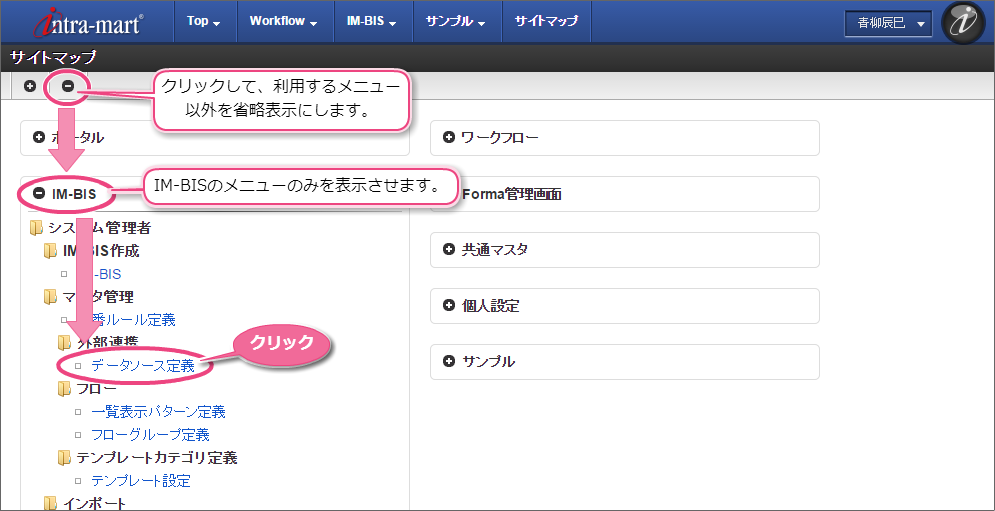Screen dimensions: 995x511
Task: Open the Workflow menu
Action: tap(284, 21)
